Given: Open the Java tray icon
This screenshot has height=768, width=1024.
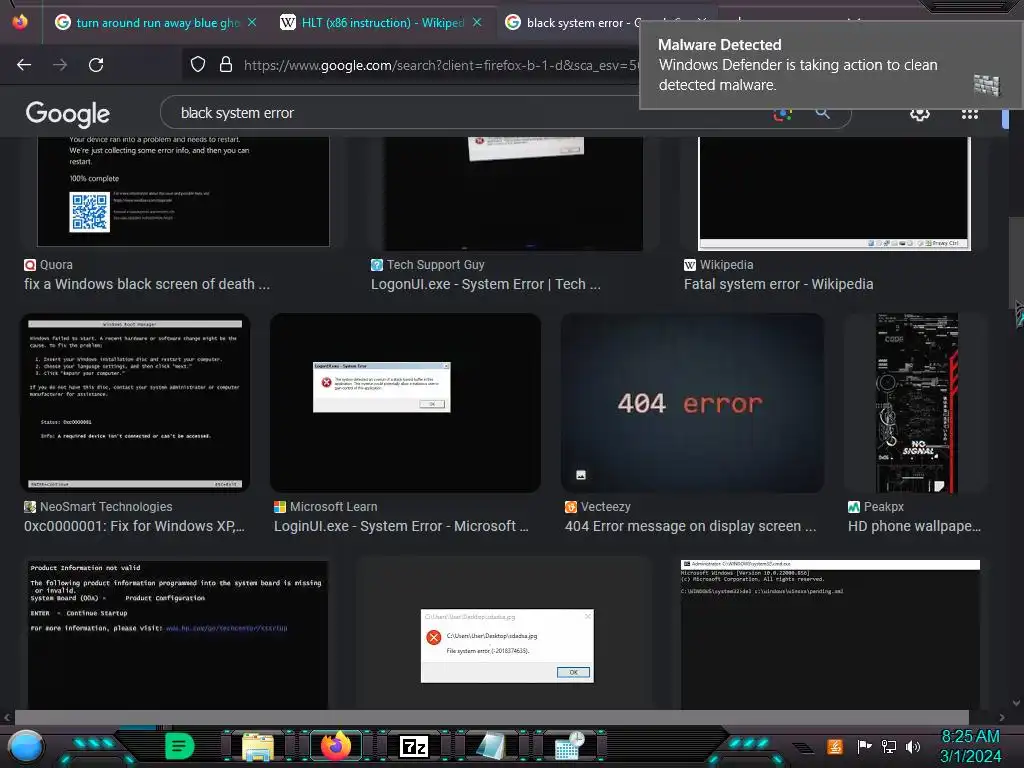Looking at the screenshot, I should click(x=835, y=746).
